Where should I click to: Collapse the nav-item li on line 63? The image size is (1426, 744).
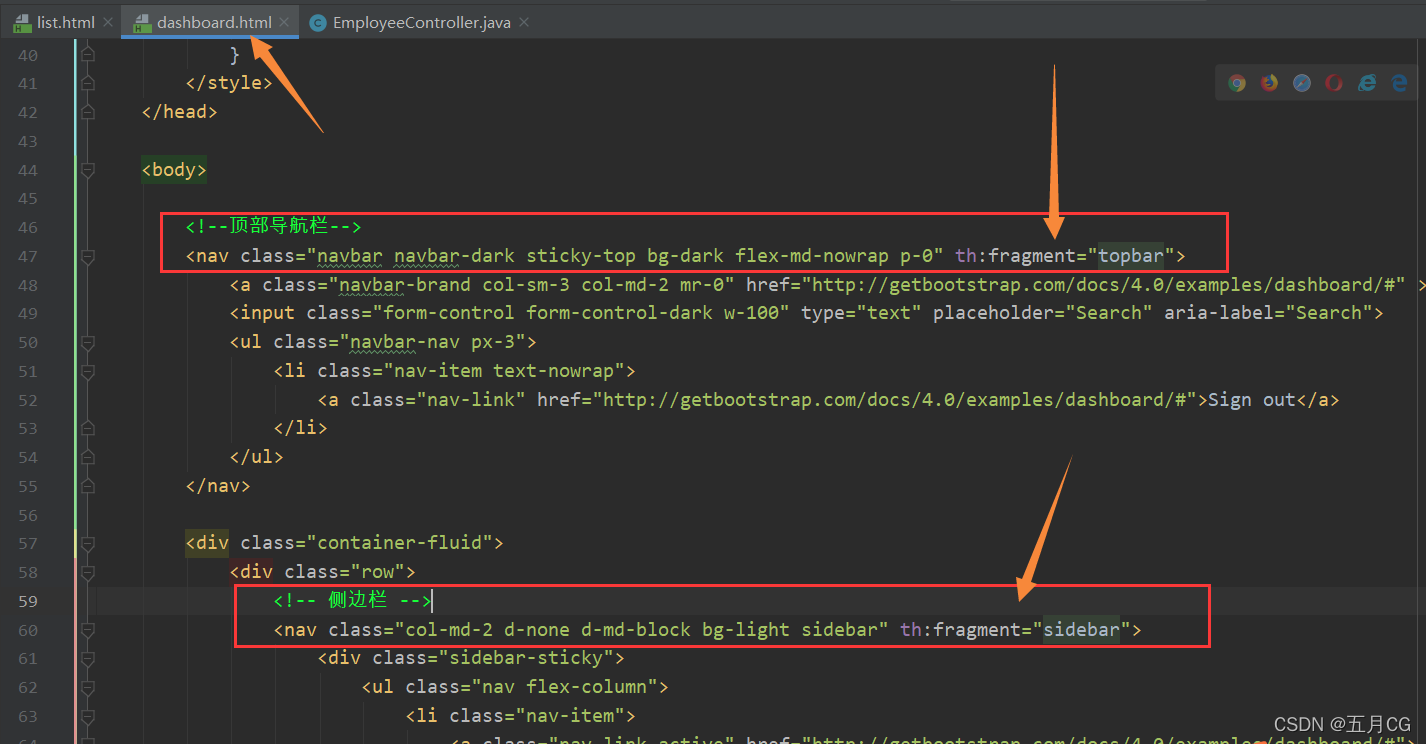pos(88,716)
